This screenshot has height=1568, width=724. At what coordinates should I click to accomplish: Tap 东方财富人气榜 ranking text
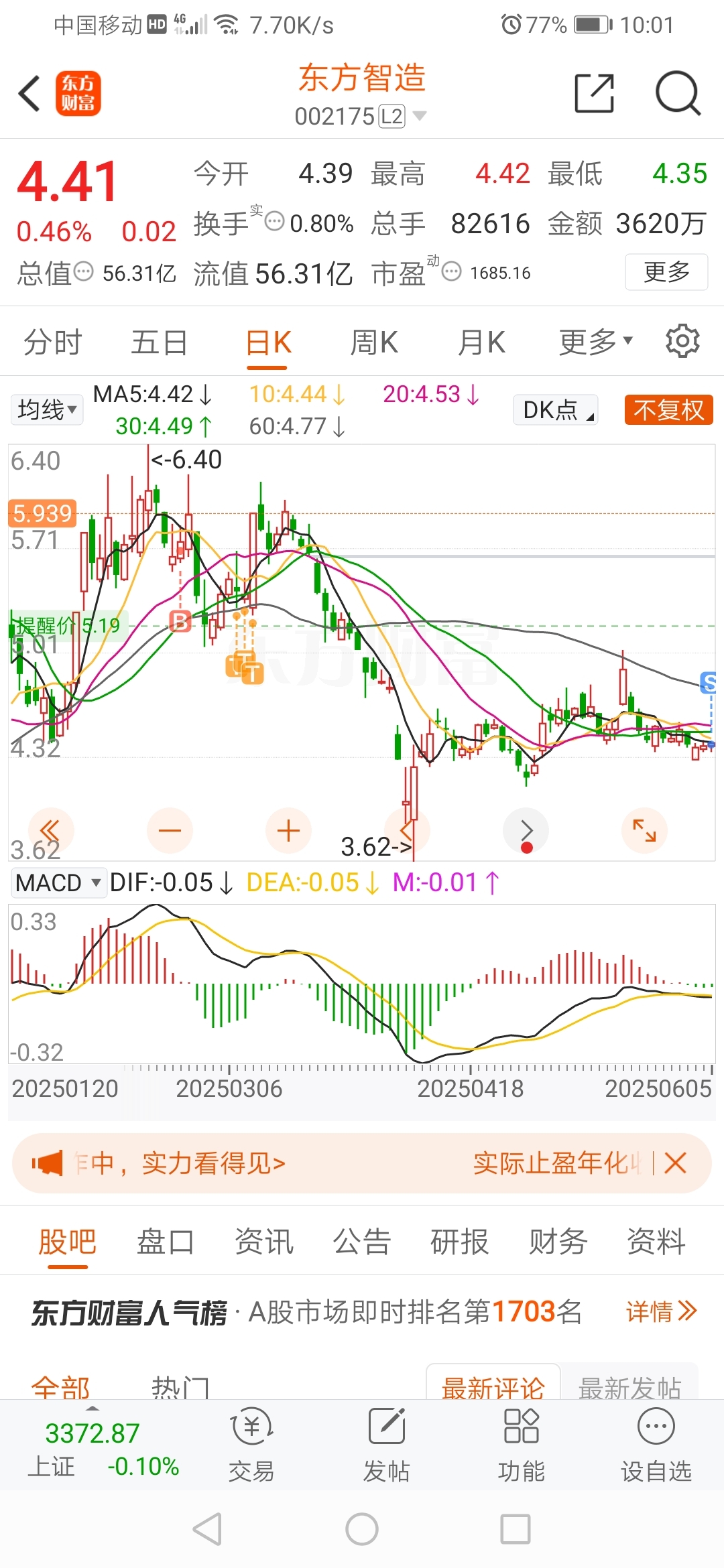pos(129,1312)
